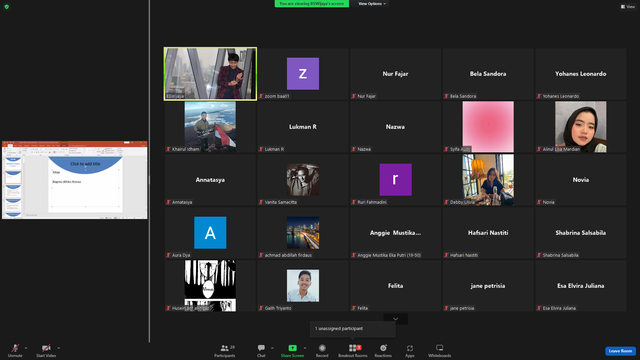The height and width of the screenshot is (360, 640).
Task: Open audio options arrow next to Unmute
Action: tap(26, 348)
